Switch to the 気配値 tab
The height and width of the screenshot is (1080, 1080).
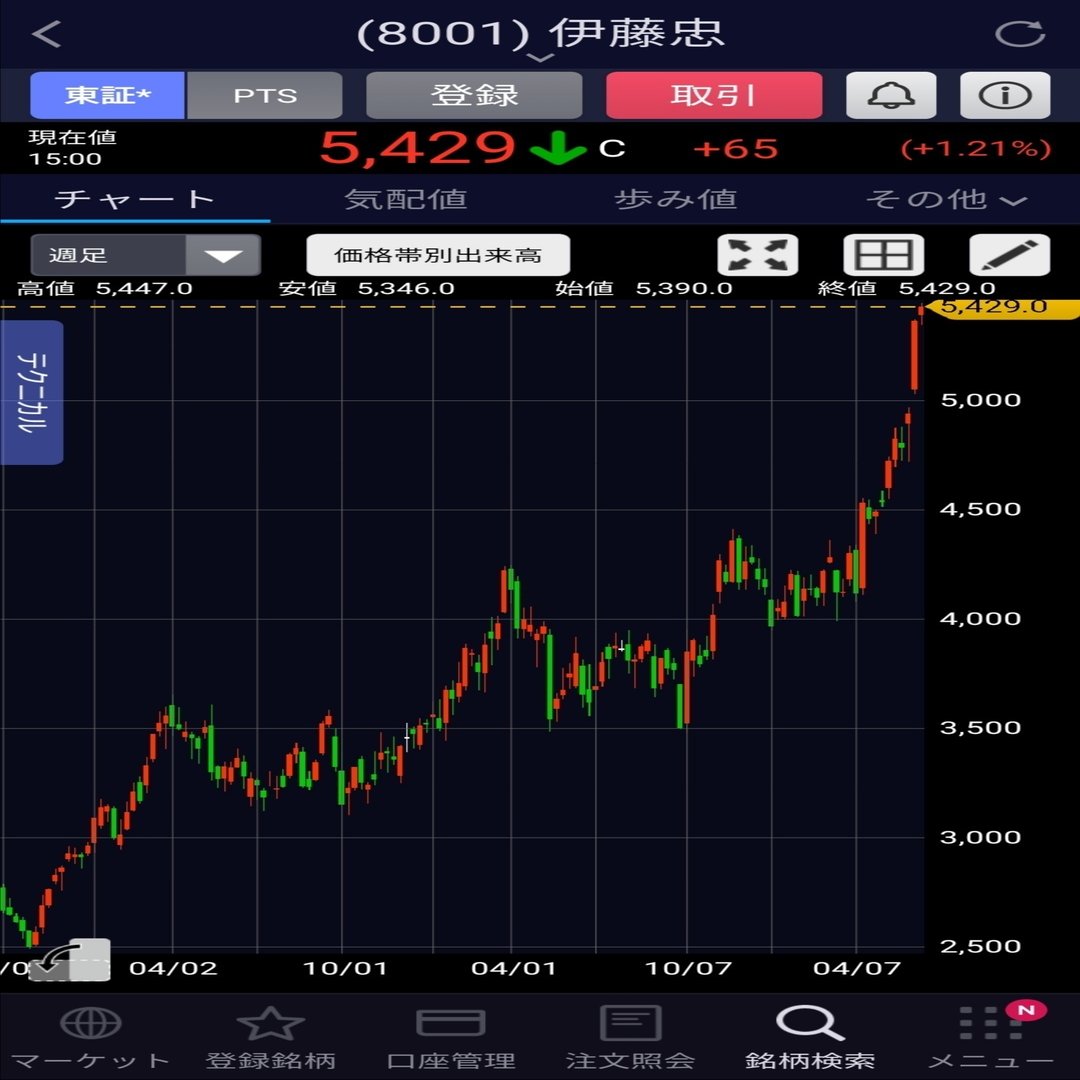(x=406, y=200)
